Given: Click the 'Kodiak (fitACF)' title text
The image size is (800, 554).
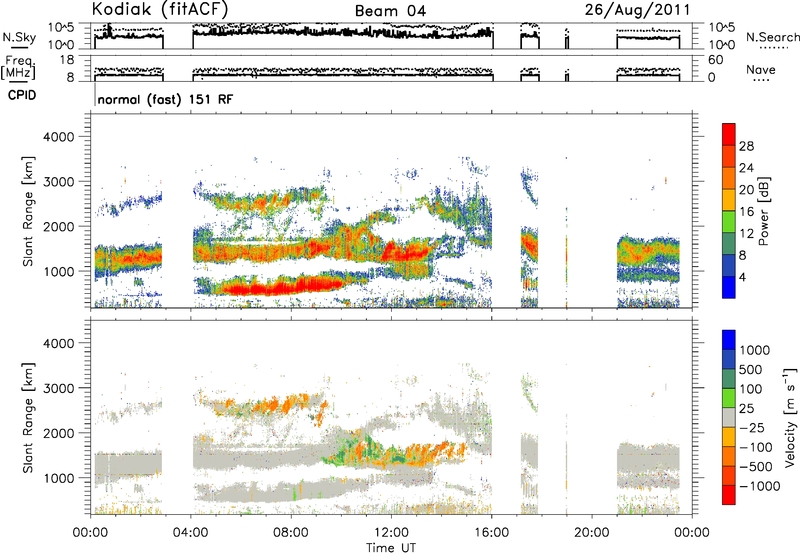Looking at the screenshot, I should (160, 10).
